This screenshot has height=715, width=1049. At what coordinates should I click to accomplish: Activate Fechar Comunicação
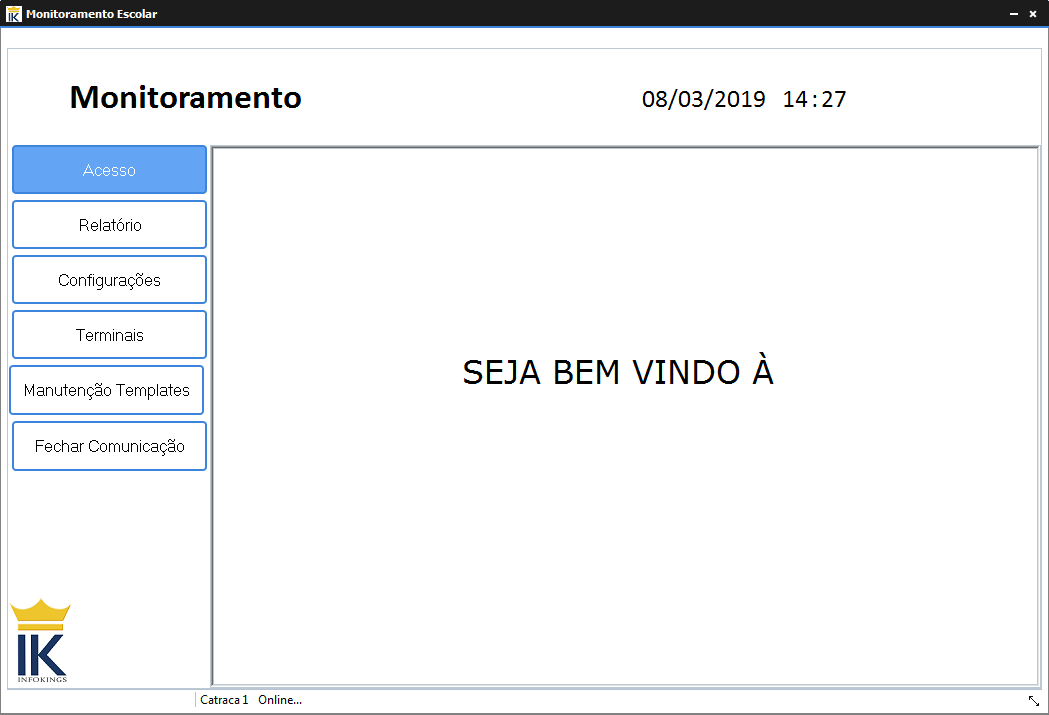coord(108,446)
